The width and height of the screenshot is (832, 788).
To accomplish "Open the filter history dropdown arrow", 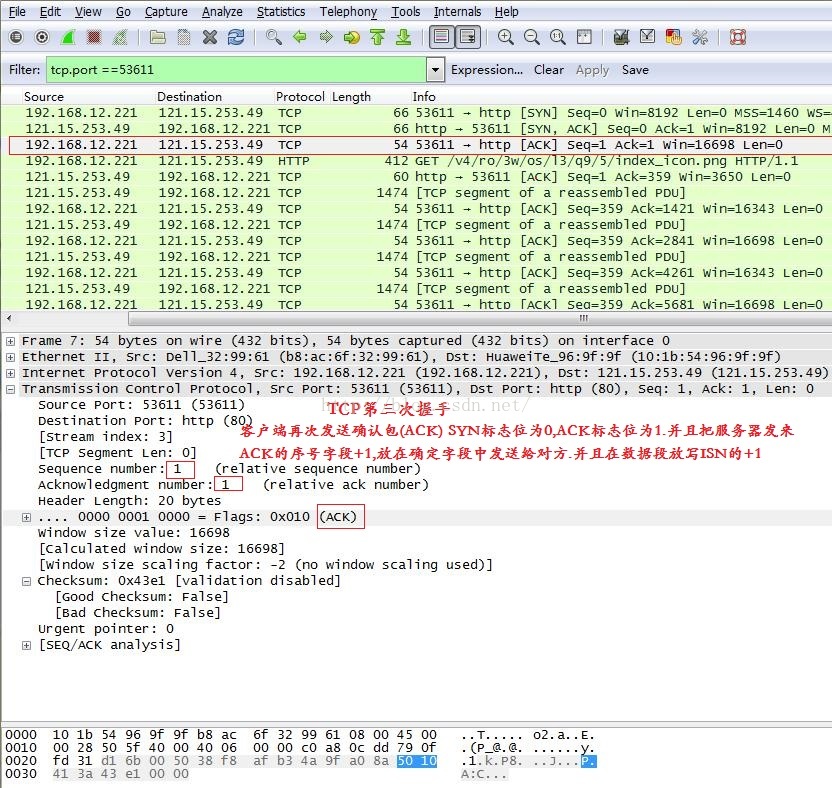I will (435, 70).
